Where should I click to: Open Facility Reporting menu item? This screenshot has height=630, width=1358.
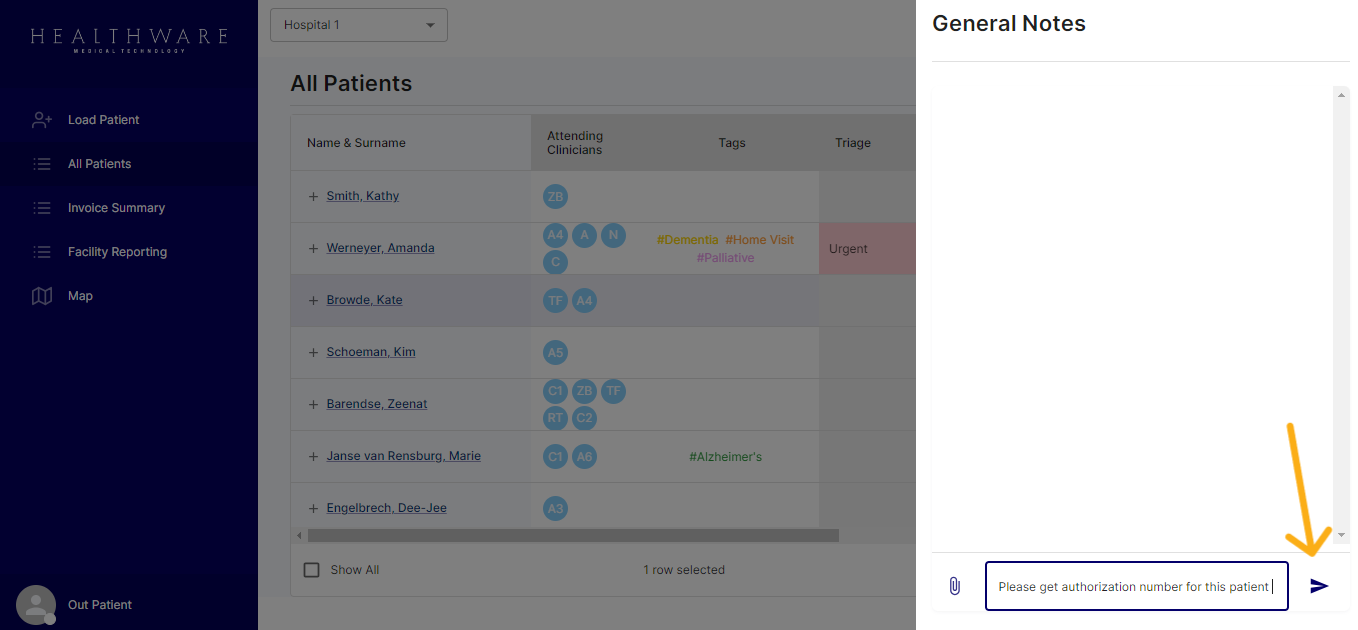[x=117, y=252]
